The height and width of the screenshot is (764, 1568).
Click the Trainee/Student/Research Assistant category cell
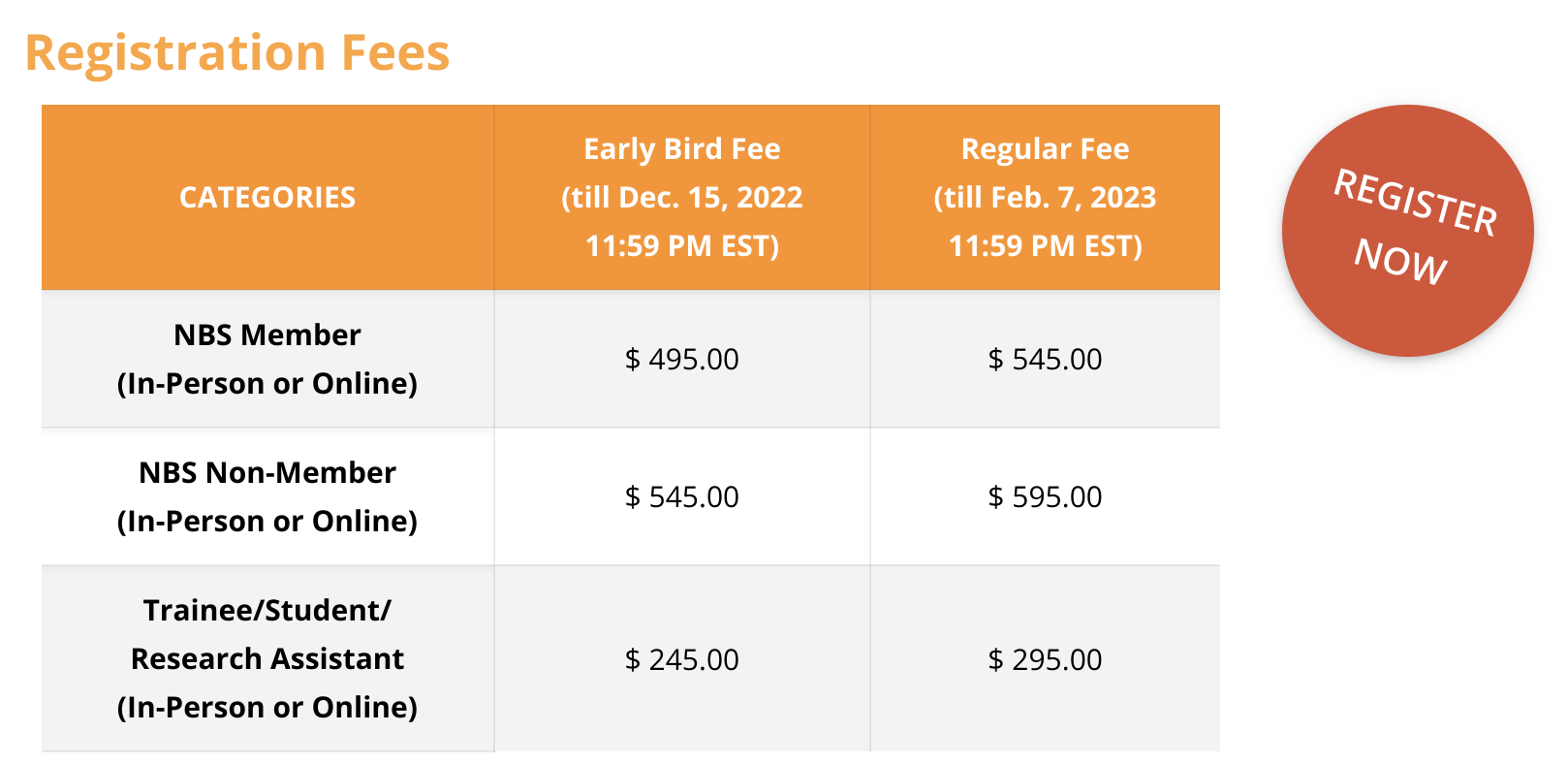pyautogui.click(x=267, y=611)
